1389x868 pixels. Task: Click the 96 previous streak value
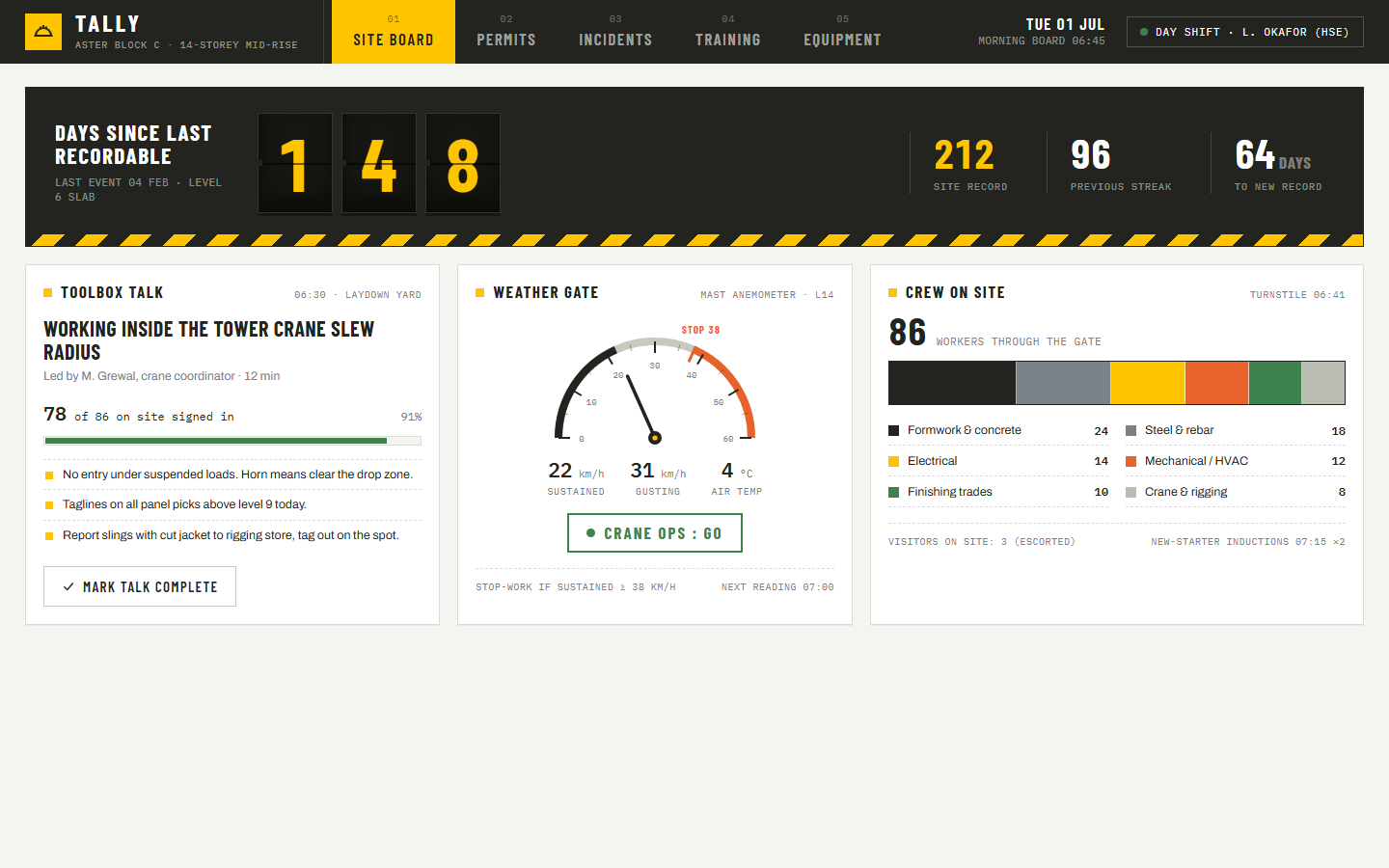(1091, 155)
